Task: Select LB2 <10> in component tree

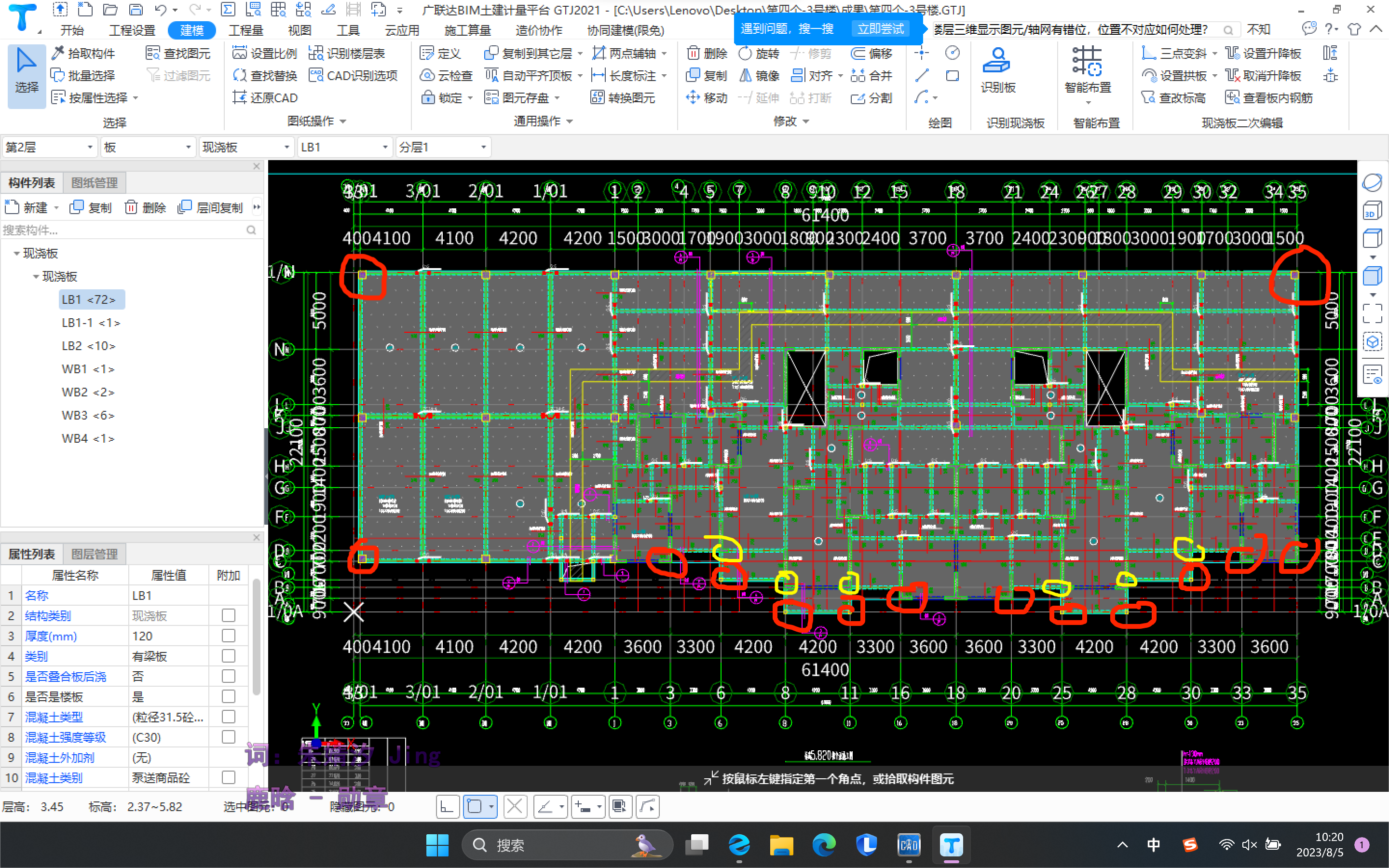Action: [88, 346]
